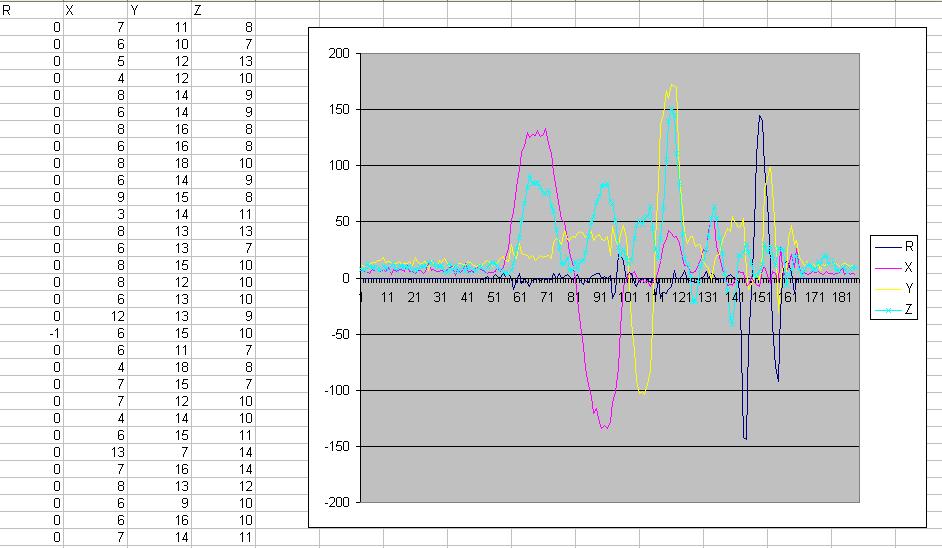
Task: Click the 150 label on the vertical axis
Action: coord(339,109)
